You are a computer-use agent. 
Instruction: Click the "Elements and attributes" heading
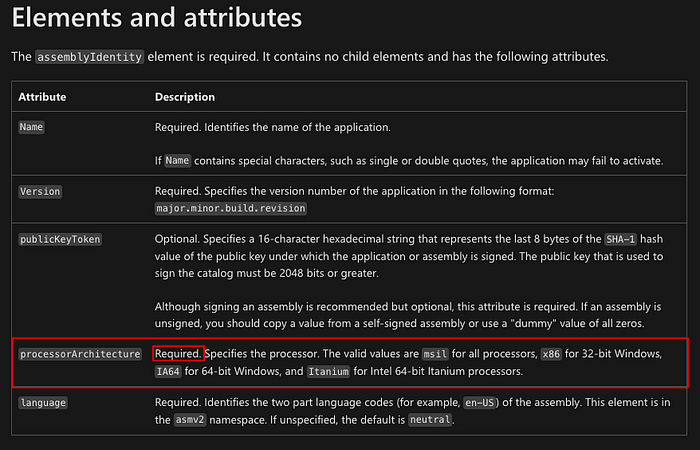(x=156, y=17)
